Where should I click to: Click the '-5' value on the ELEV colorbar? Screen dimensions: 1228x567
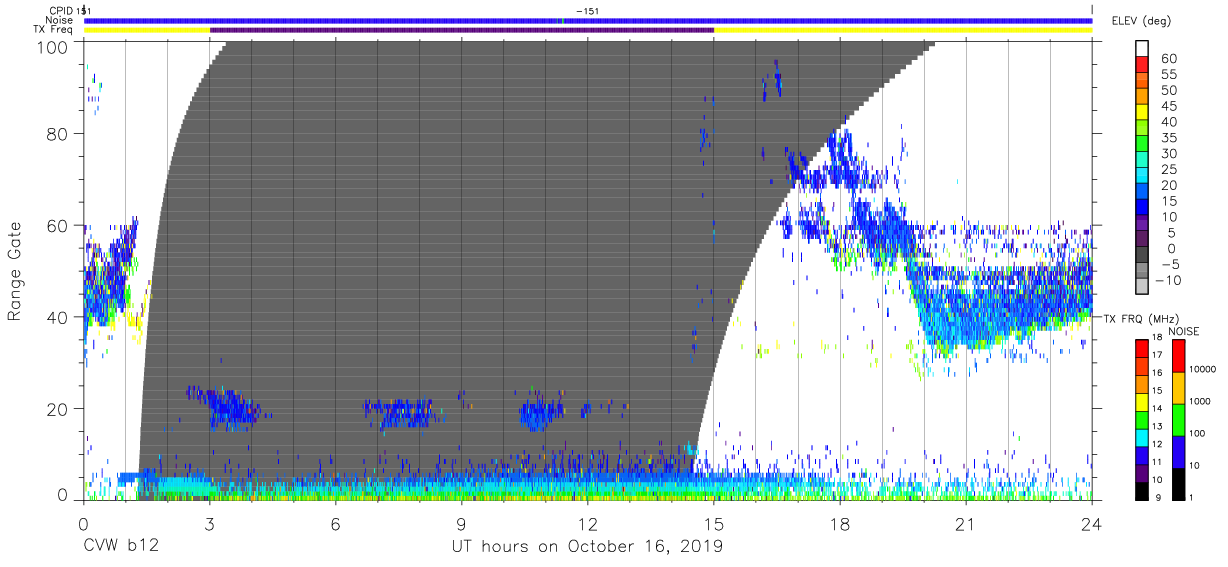click(x=1169, y=264)
